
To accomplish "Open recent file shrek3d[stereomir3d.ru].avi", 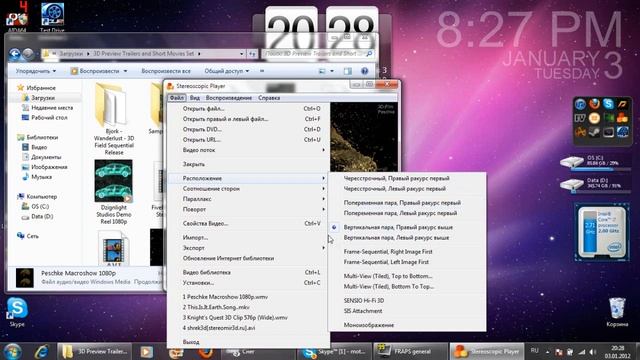I will (x=248, y=327).
